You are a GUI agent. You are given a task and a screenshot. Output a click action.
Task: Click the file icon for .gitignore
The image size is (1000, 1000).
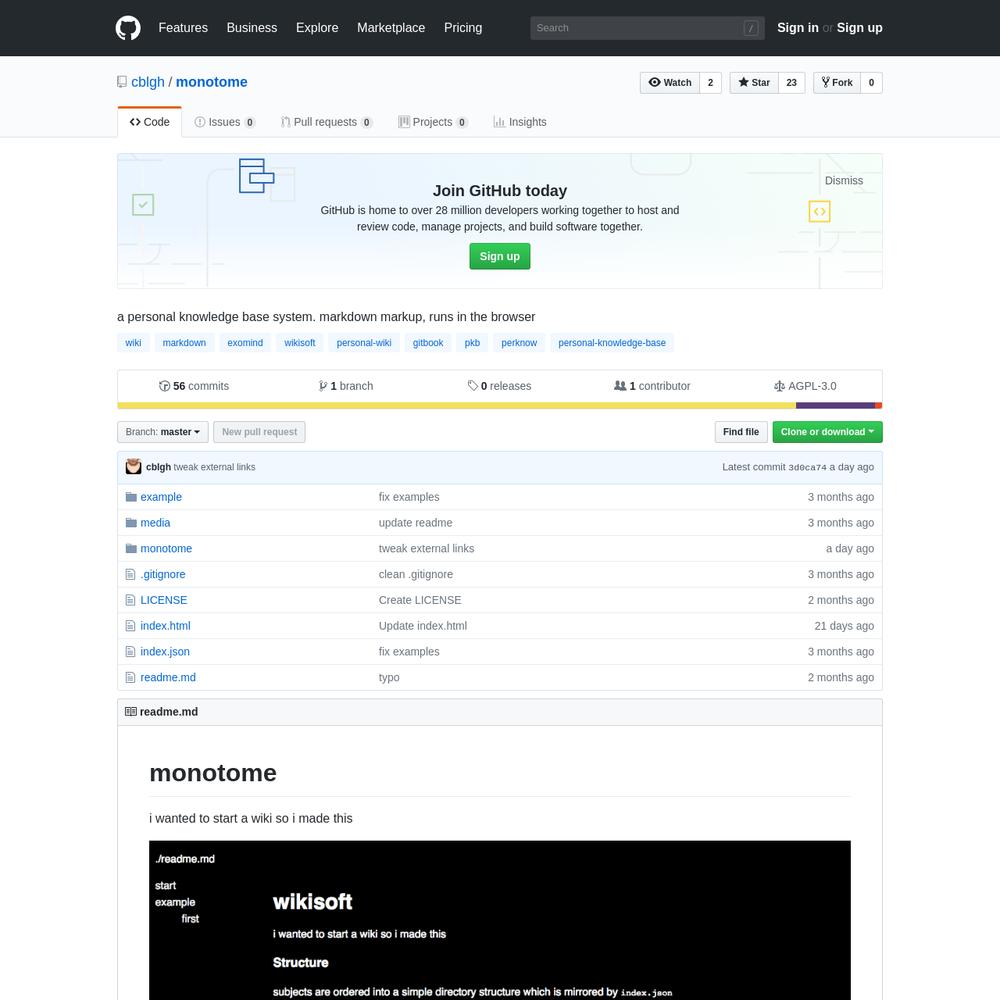[x=130, y=574]
